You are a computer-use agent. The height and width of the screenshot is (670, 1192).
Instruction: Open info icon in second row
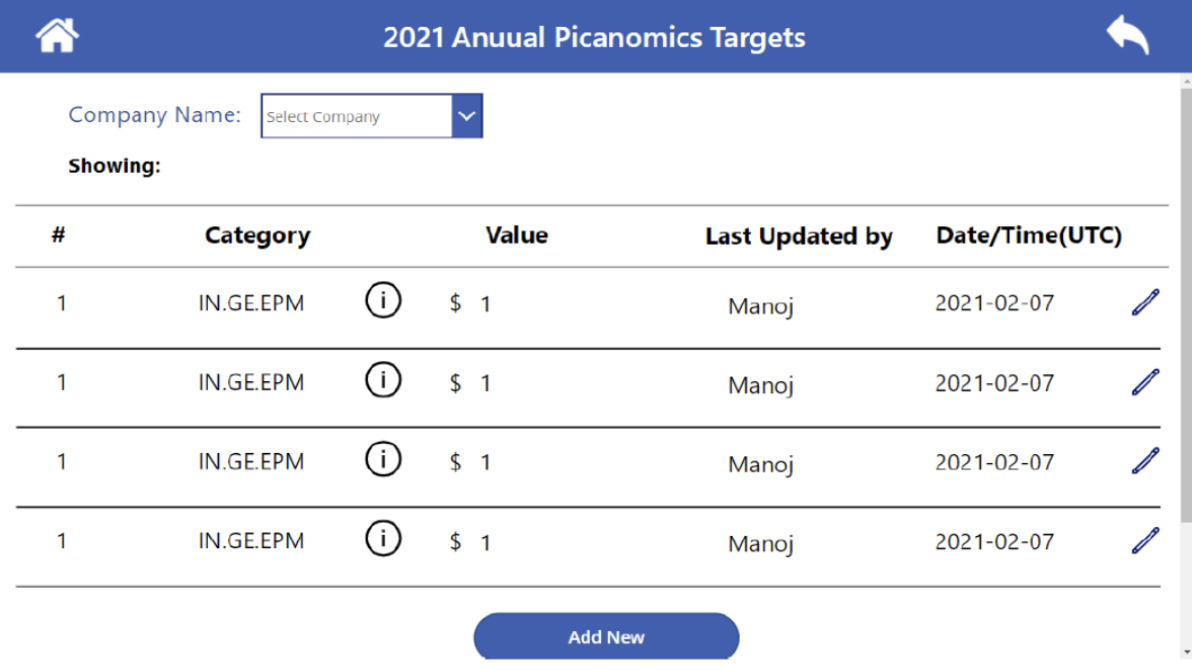click(382, 380)
